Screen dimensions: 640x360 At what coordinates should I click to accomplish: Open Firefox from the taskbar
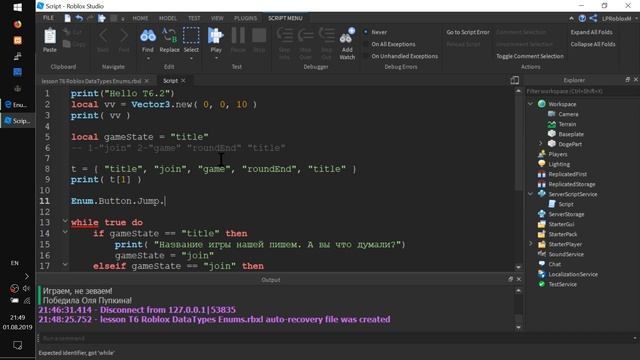coord(18,24)
